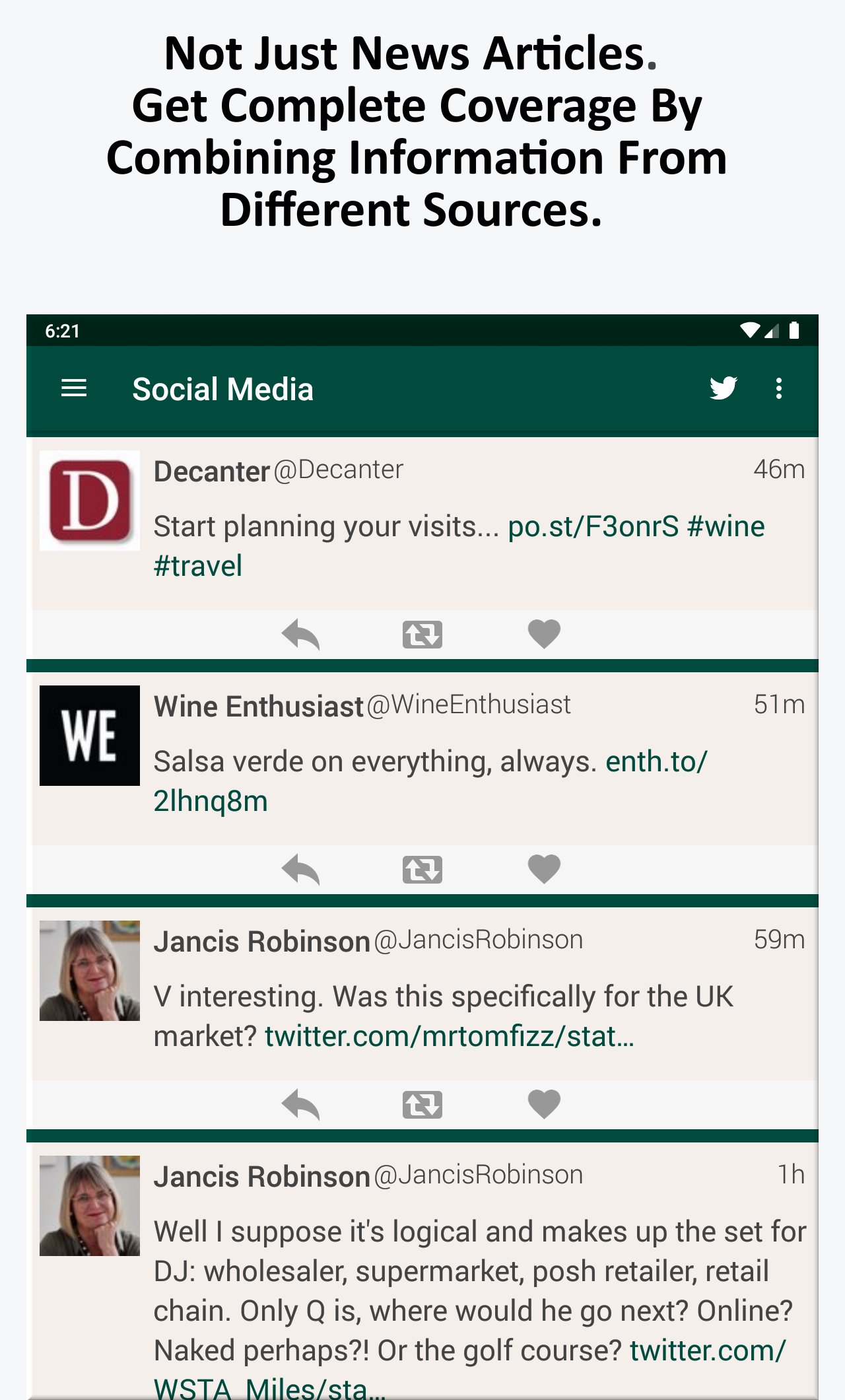Screen dimensions: 845x1400
Task: Retweet the Decanter tweet
Action: click(x=422, y=635)
